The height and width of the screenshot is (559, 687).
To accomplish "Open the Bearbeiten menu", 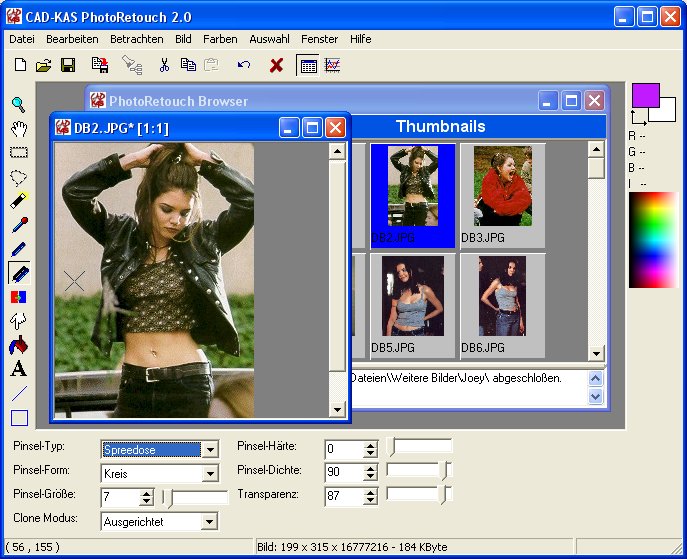I will (72, 39).
